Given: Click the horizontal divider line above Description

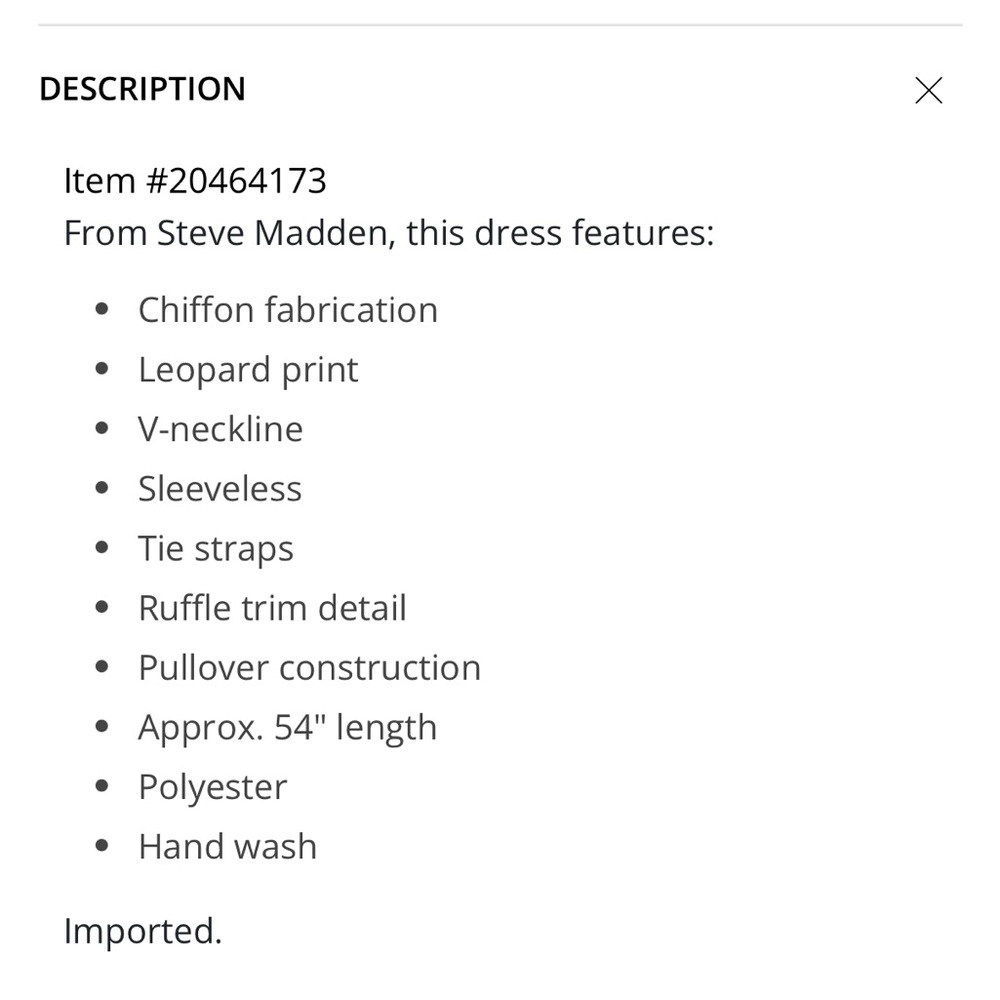Looking at the screenshot, I should point(500,25).
